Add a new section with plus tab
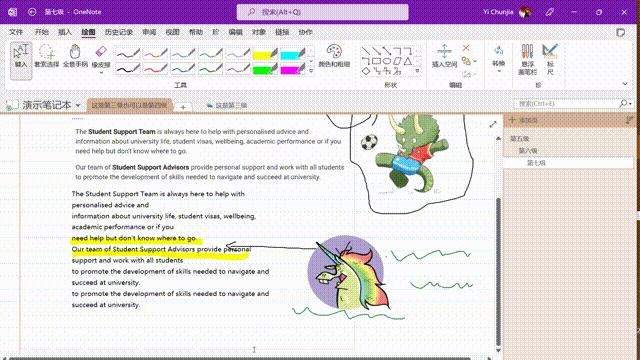This screenshot has width=640, height=360. [183, 107]
